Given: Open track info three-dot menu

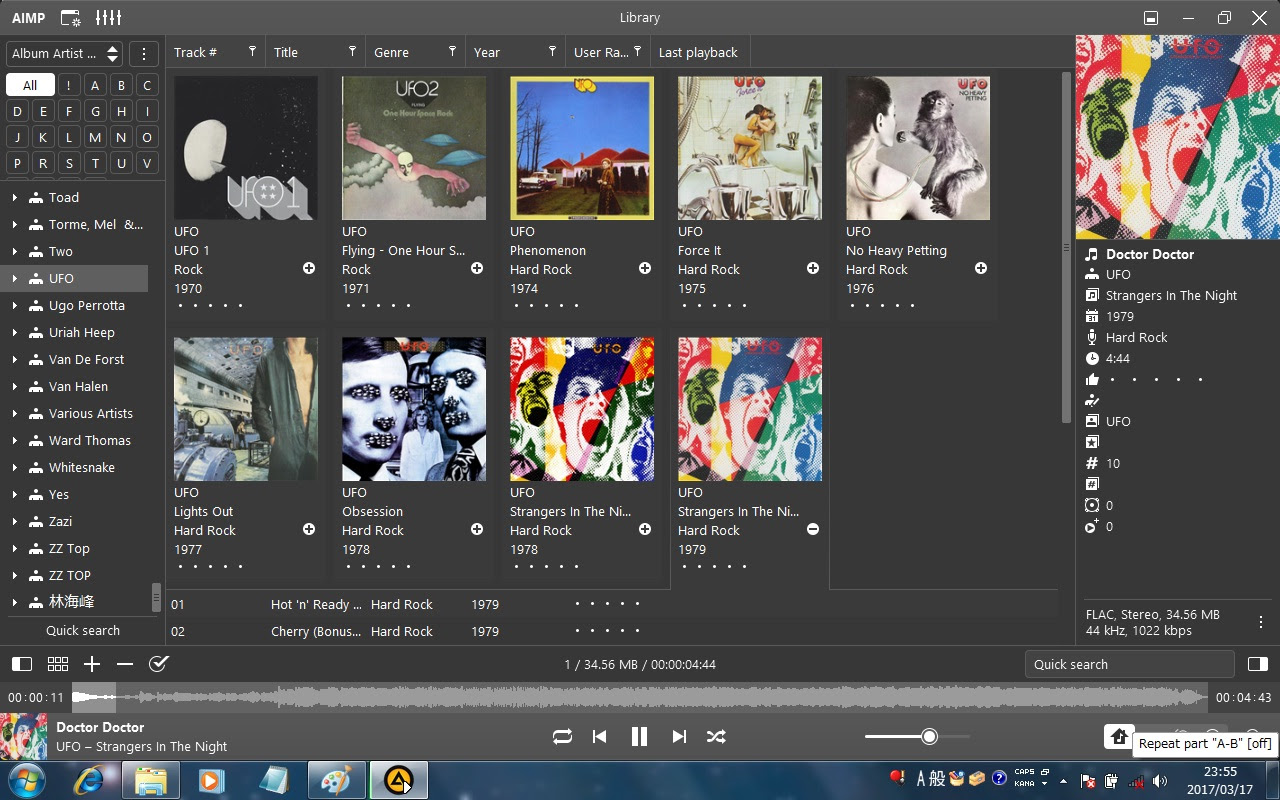Looking at the screenshot, I should click(x=1261, y=623).
